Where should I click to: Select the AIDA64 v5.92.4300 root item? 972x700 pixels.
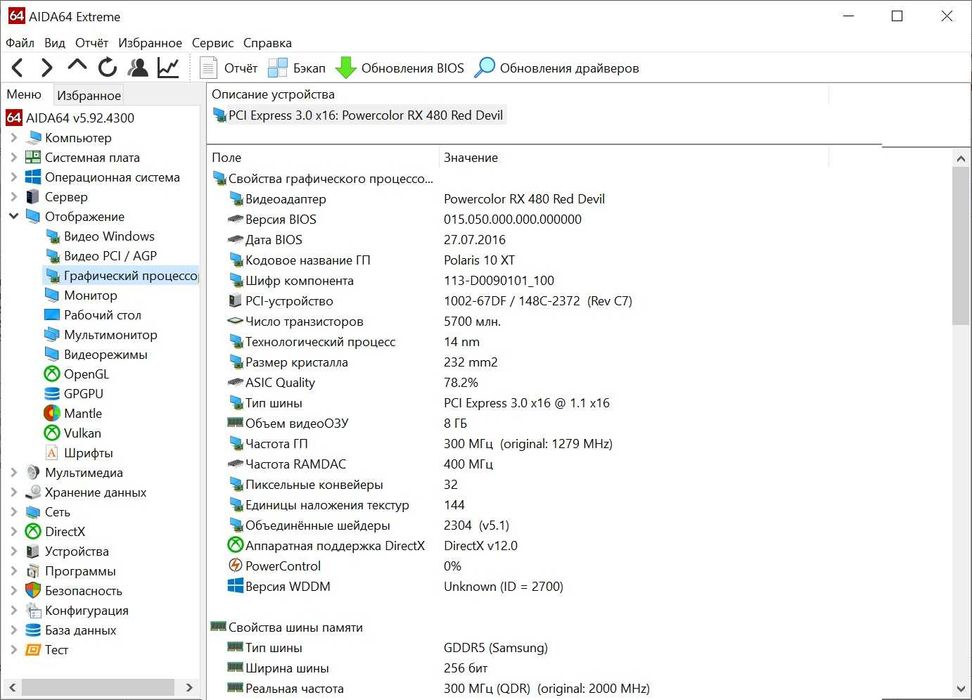(70, 118)
